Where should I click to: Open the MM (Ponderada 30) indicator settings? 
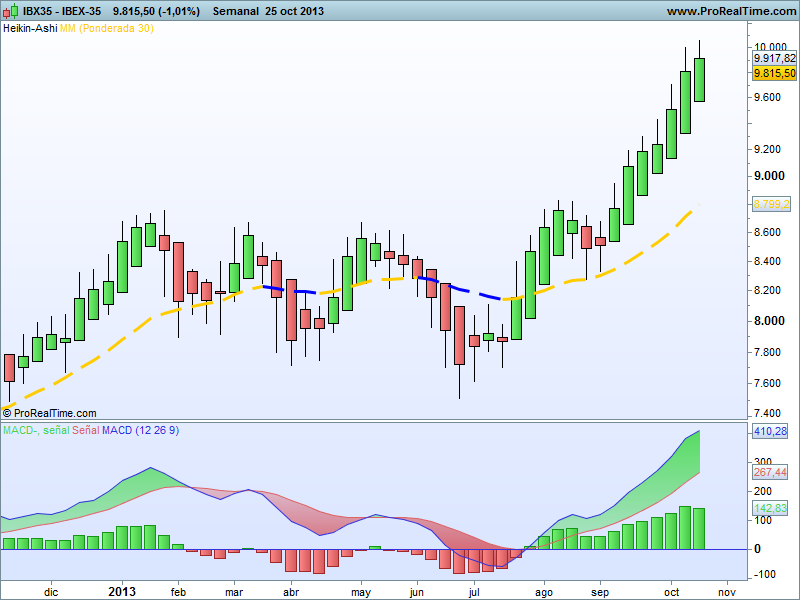click(x=106, y=28)
